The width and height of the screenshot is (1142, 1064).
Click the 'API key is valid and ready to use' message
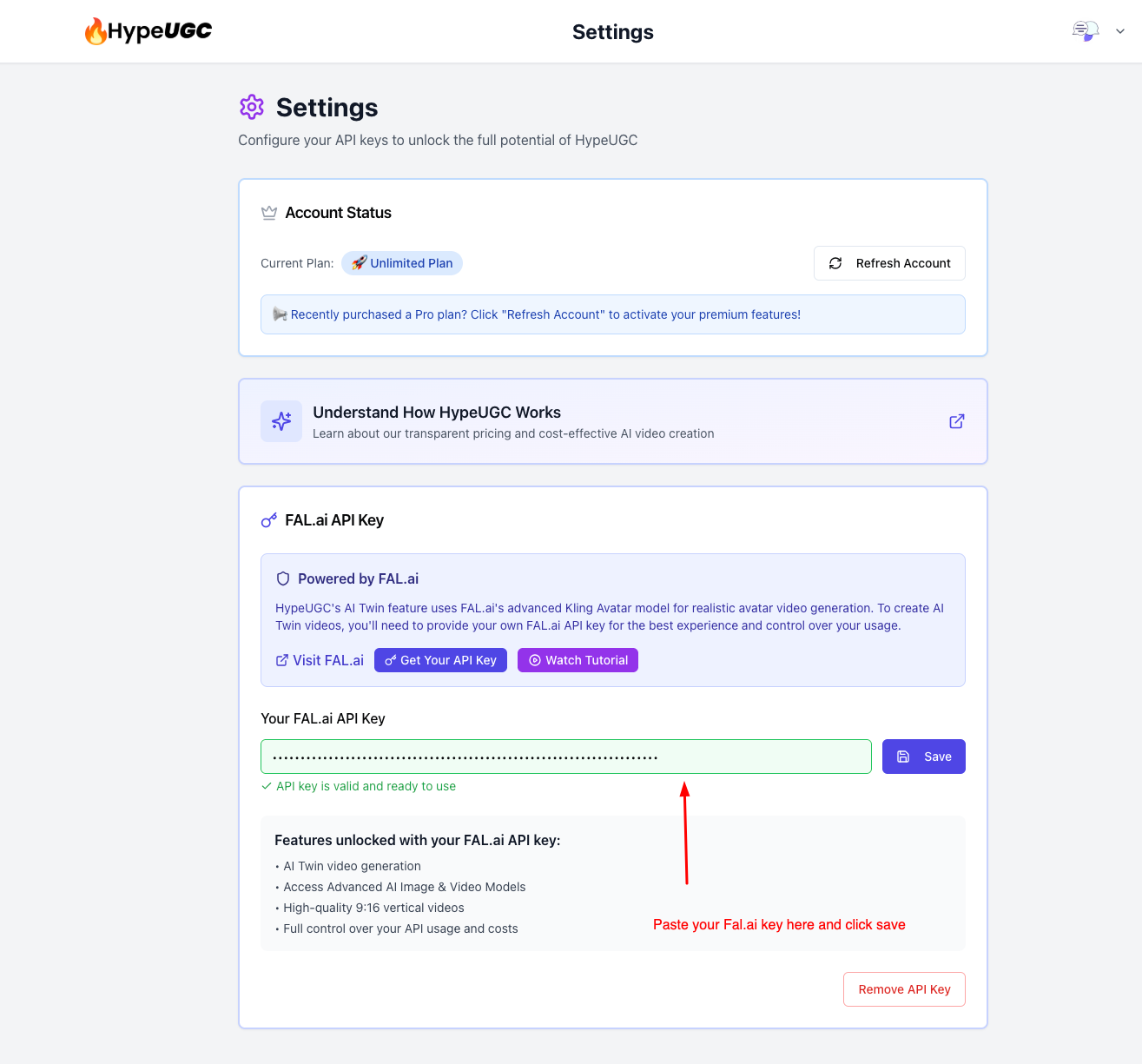(359, 786)
